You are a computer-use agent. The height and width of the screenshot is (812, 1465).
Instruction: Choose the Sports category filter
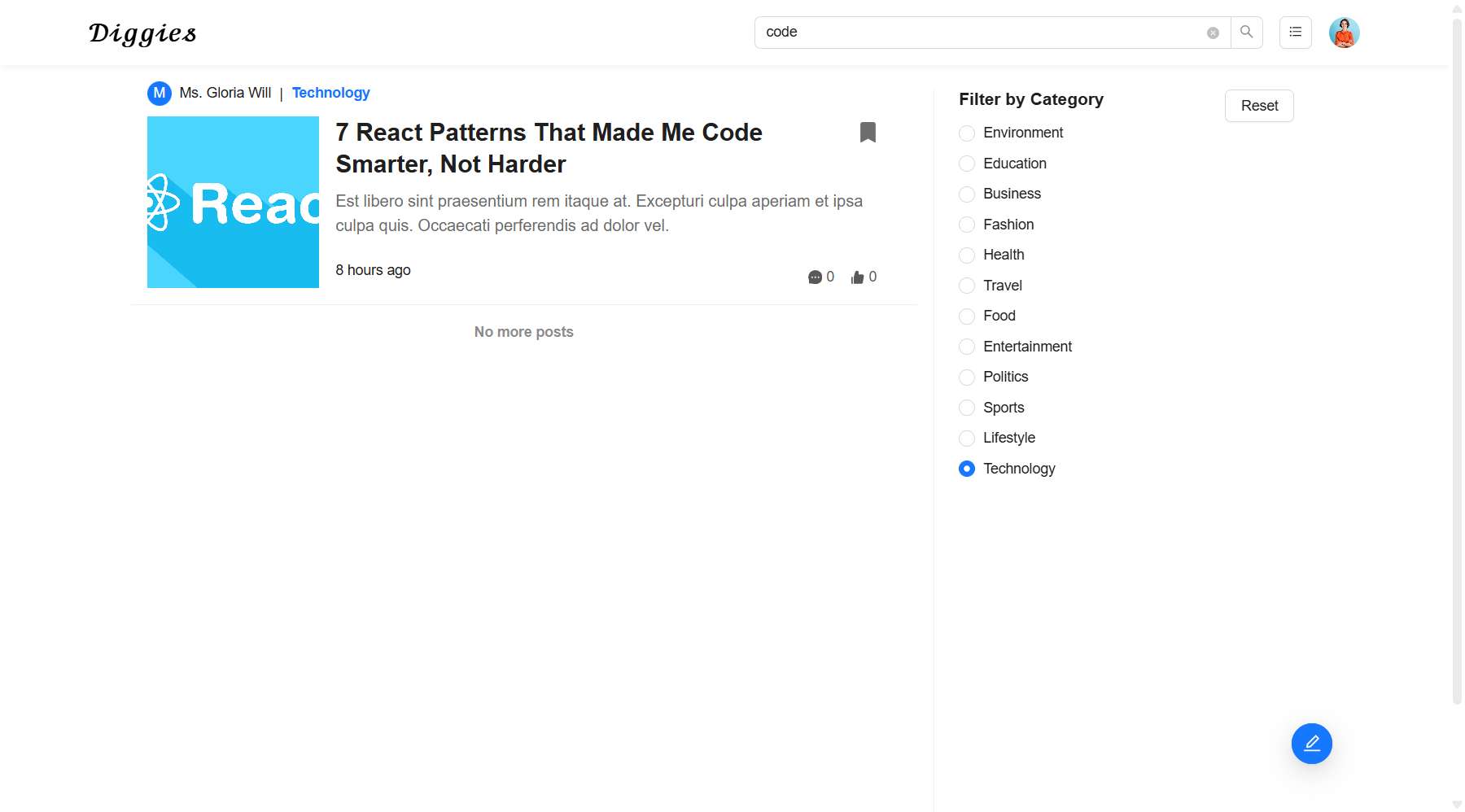(x=967, y=408)
